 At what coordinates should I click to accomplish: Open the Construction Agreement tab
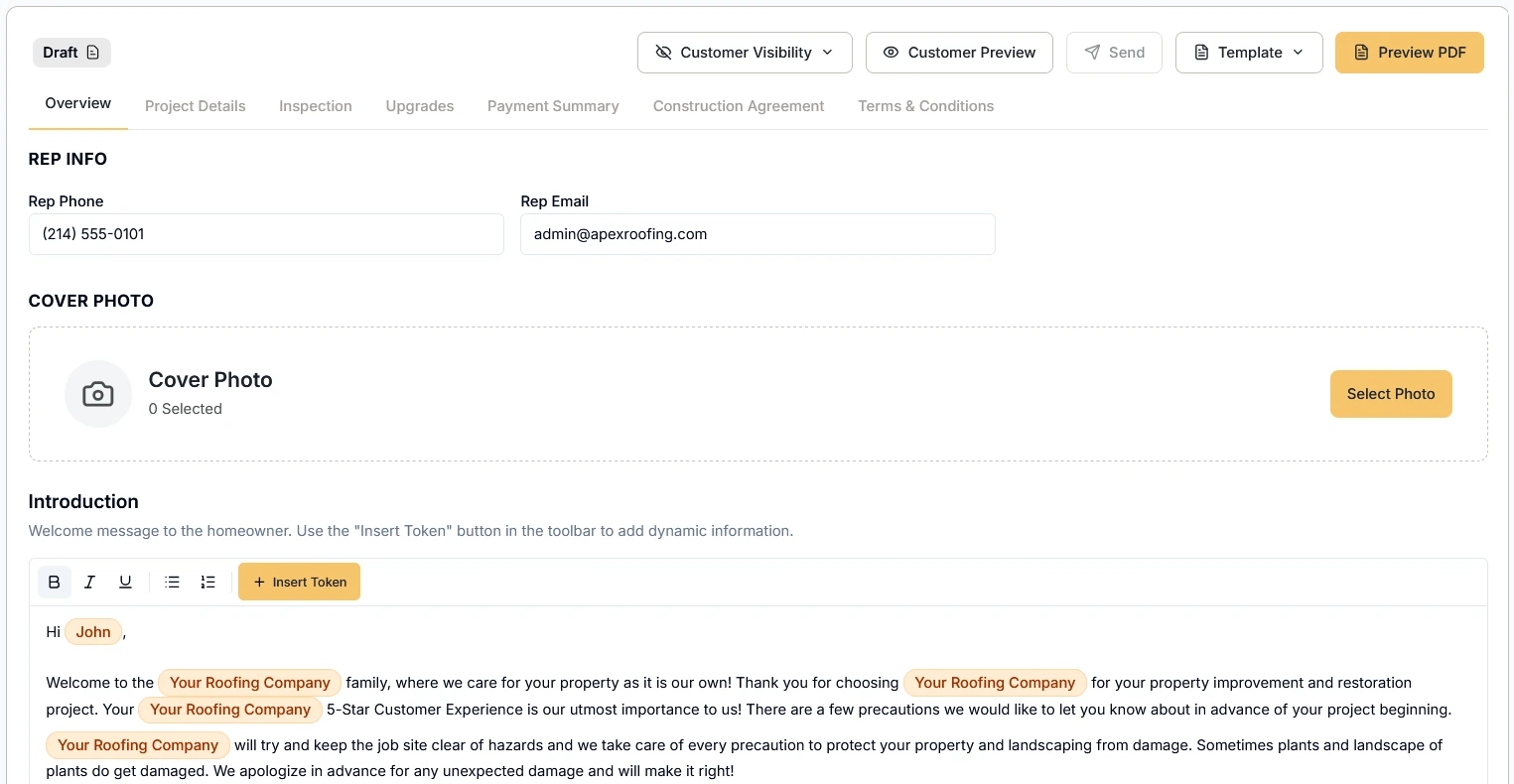739,106
